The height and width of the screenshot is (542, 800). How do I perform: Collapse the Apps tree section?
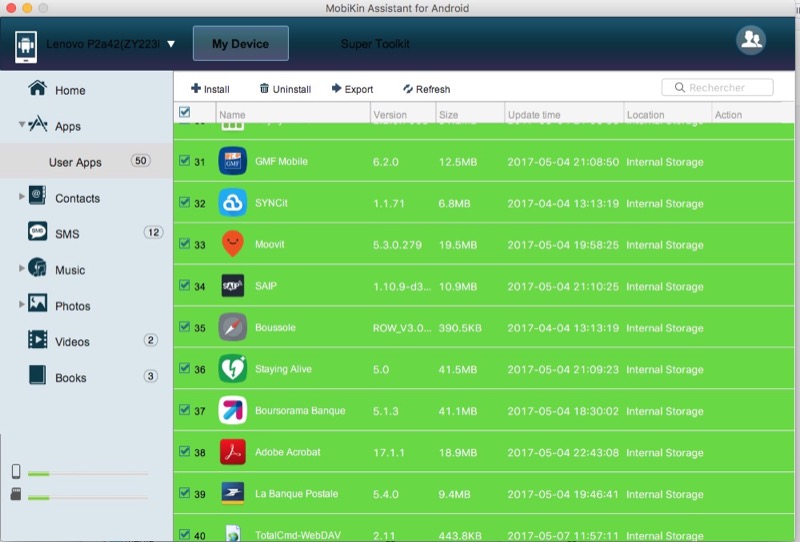(22, 126)
